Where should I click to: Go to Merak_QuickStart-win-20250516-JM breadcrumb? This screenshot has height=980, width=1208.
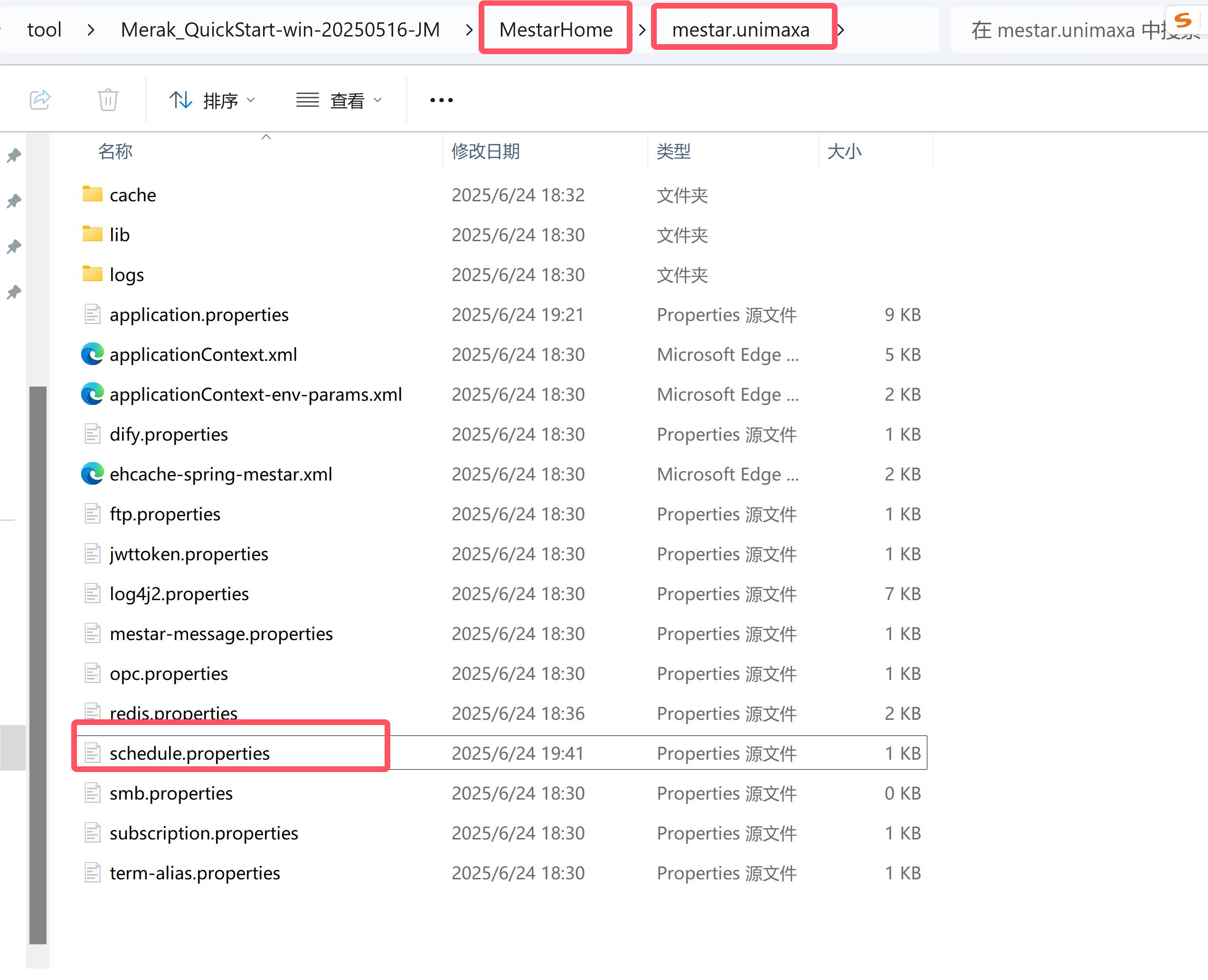pos(280,29)
